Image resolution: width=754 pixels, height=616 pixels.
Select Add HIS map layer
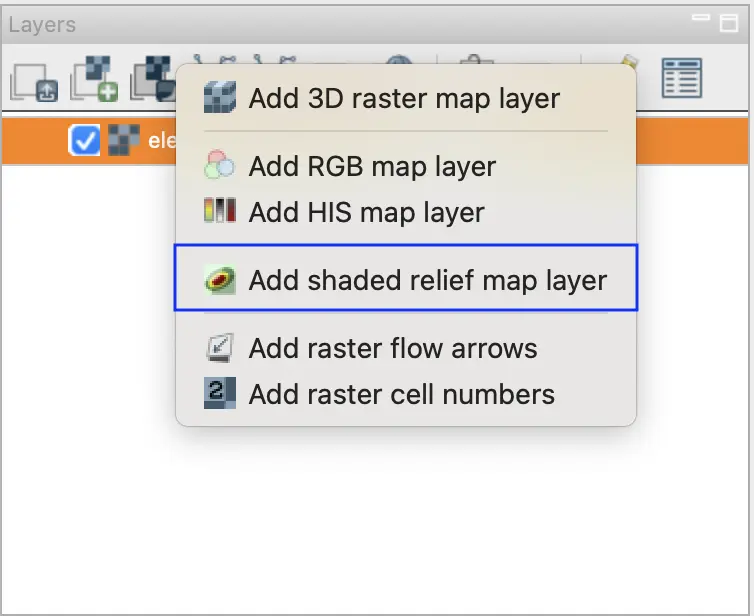tap(366, 212)
